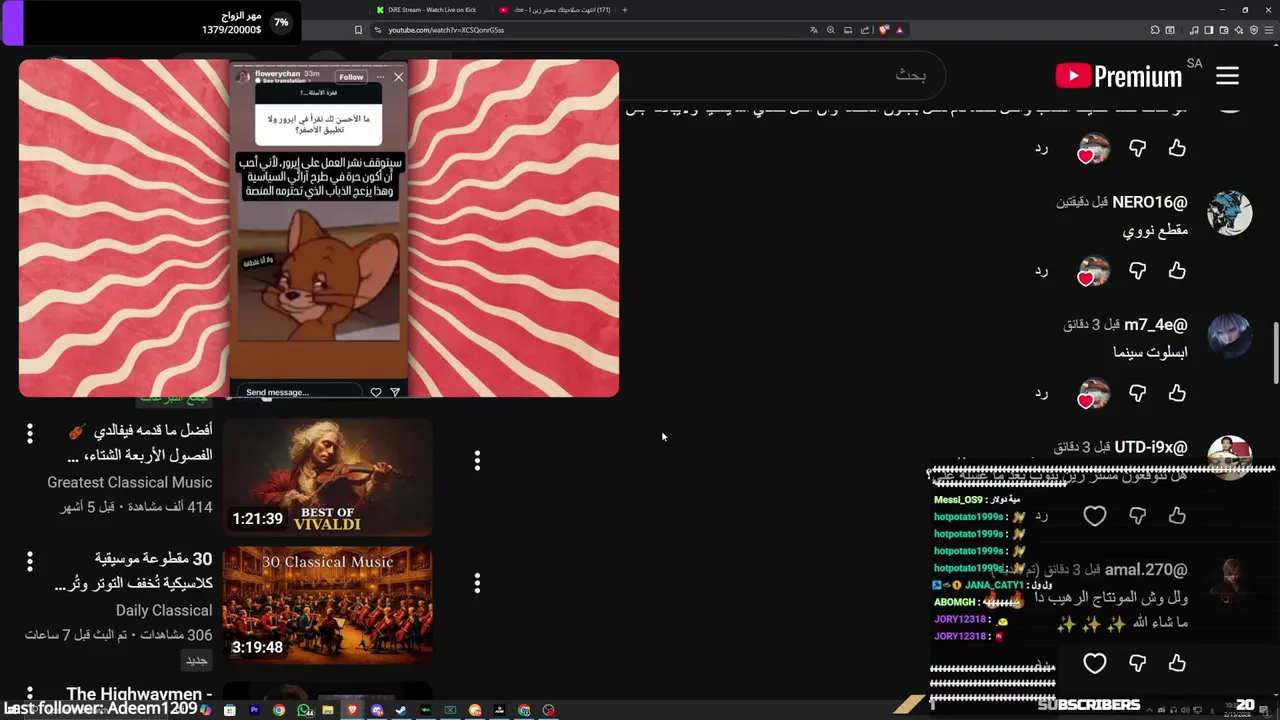Click the share page icon

point(865,30)
